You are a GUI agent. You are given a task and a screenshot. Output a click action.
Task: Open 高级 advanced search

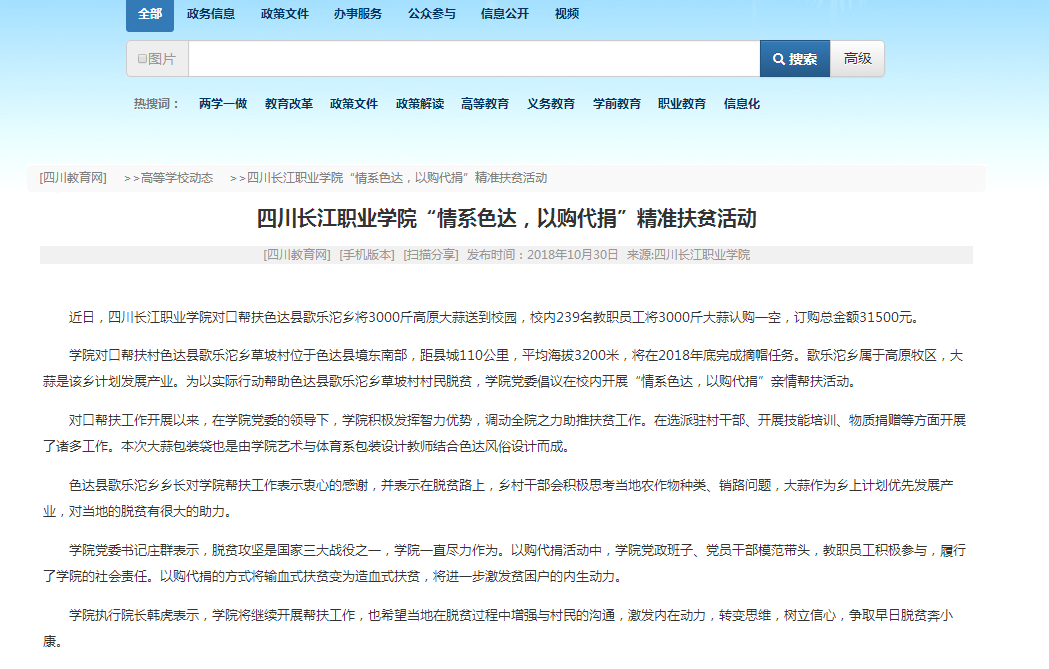tap(858, 59)
